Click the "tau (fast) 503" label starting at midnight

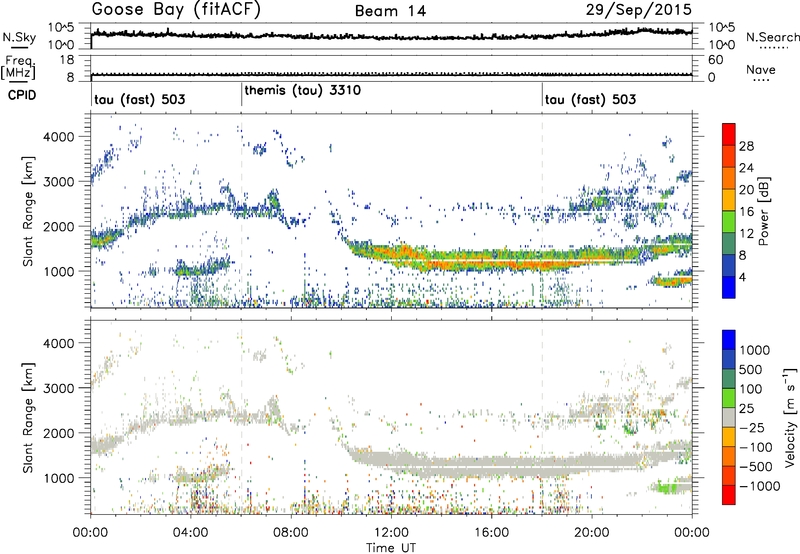[139, 99]
